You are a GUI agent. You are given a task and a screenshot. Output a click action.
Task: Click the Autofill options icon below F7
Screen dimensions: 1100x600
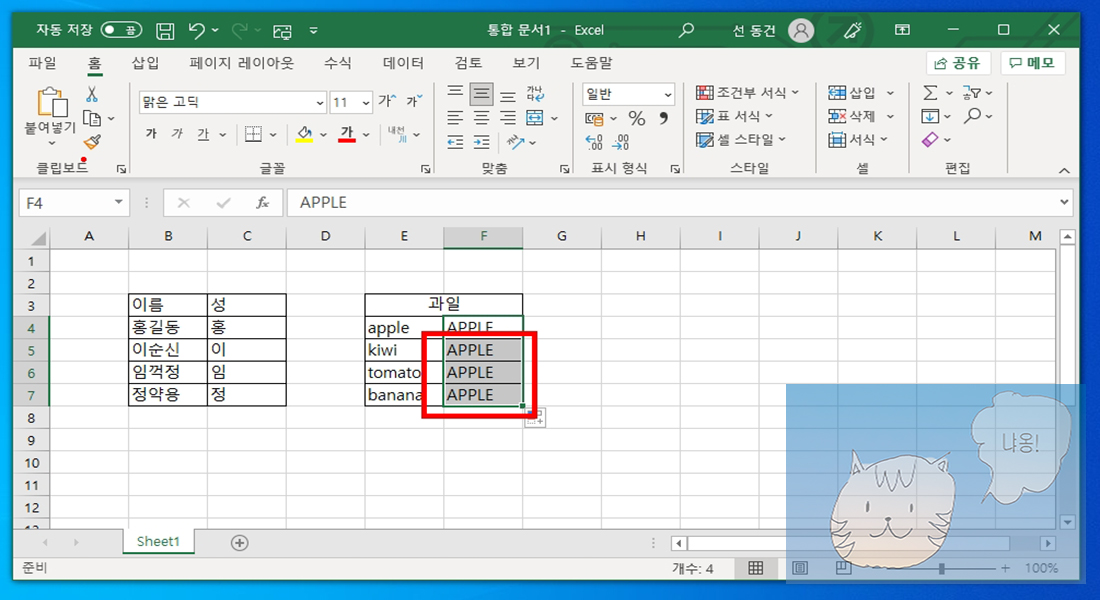coord(535,418)
